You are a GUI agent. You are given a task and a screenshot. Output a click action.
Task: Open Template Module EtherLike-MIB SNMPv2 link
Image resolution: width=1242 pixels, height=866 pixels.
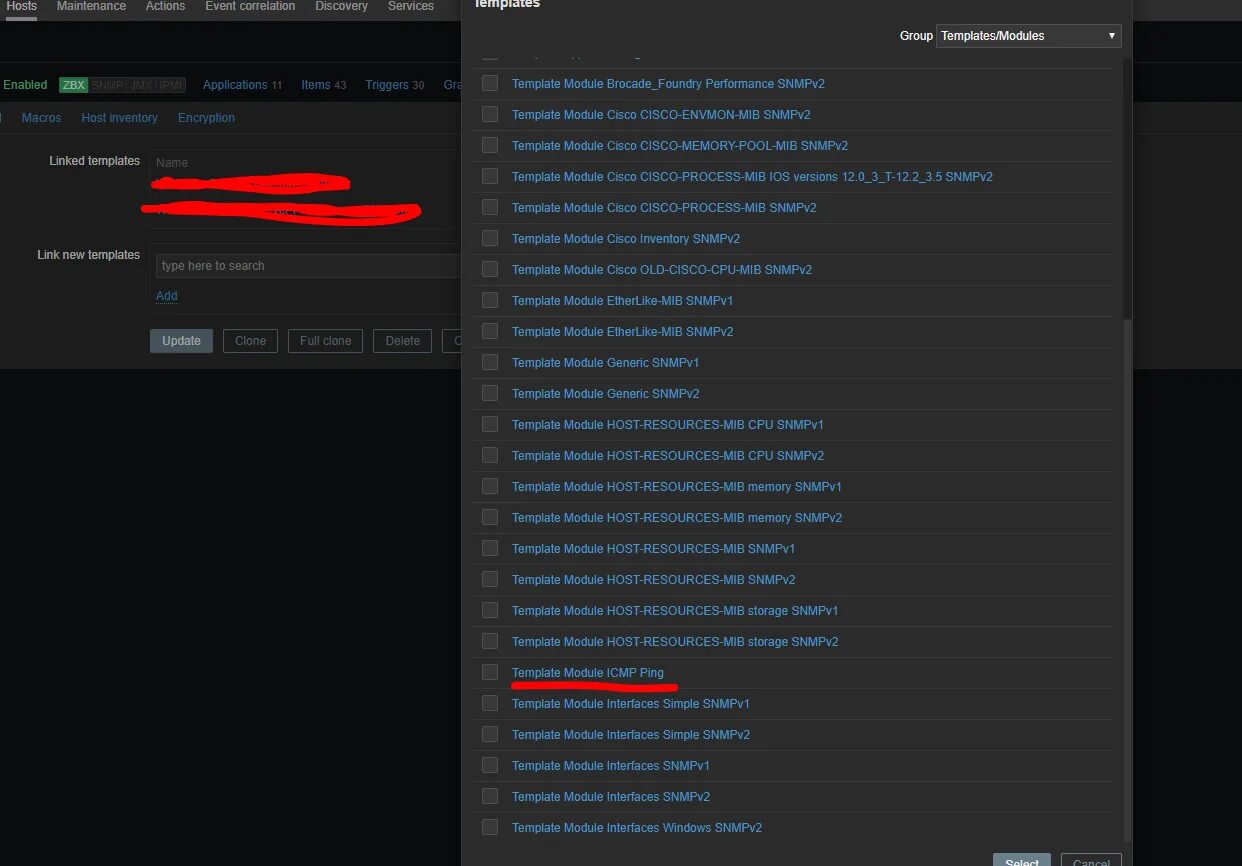point(622,332)
